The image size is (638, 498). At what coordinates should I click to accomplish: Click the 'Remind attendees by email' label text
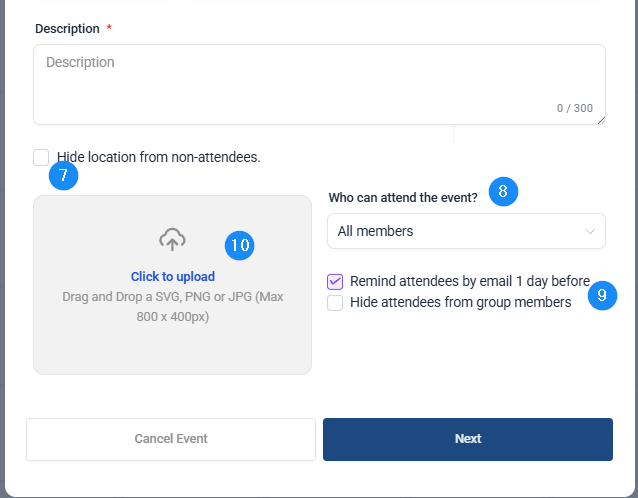pyautogui.click(x=469, y=282)
